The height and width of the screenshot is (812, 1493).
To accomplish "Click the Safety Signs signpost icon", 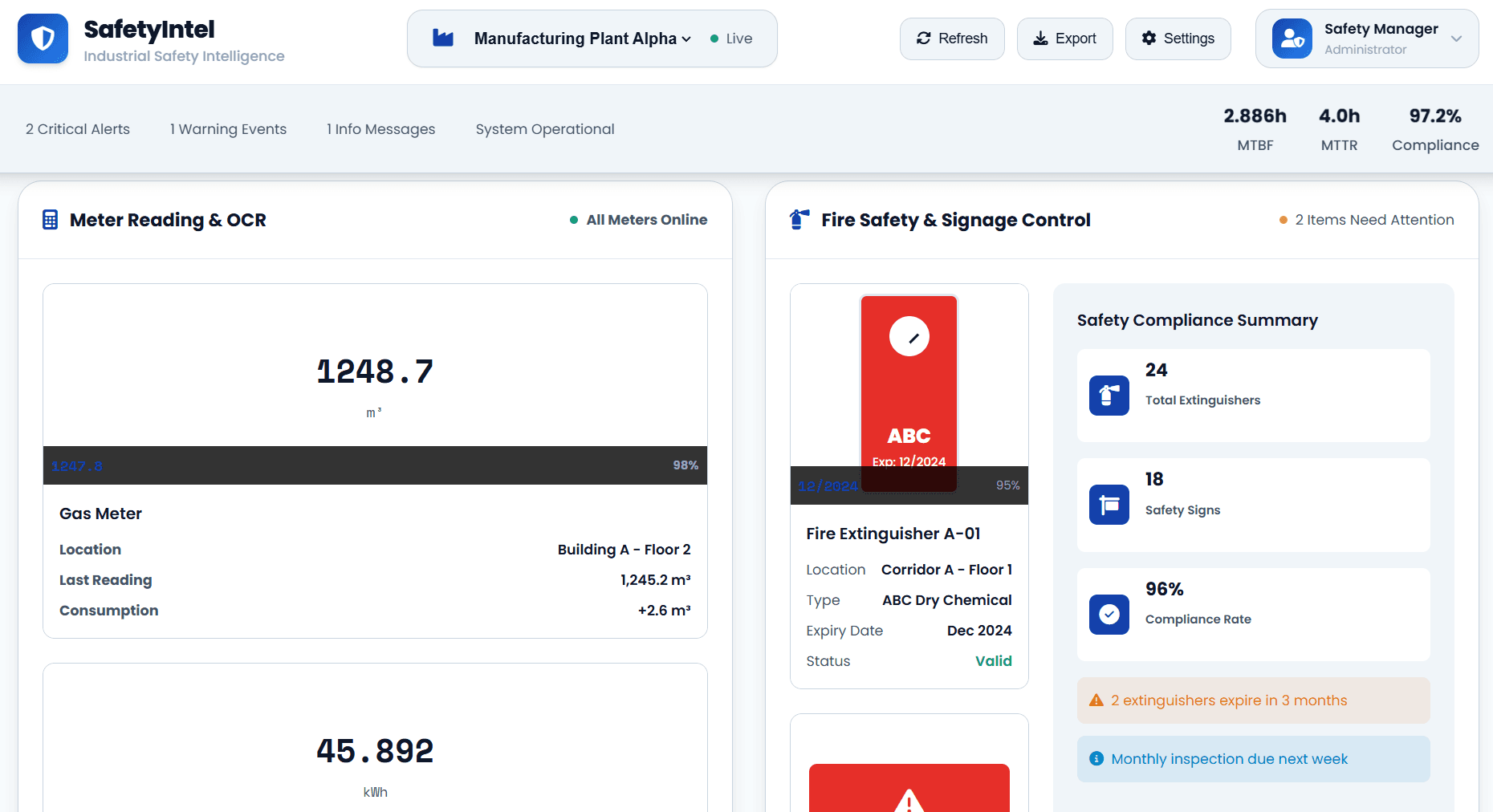I will pos(1109,505).
